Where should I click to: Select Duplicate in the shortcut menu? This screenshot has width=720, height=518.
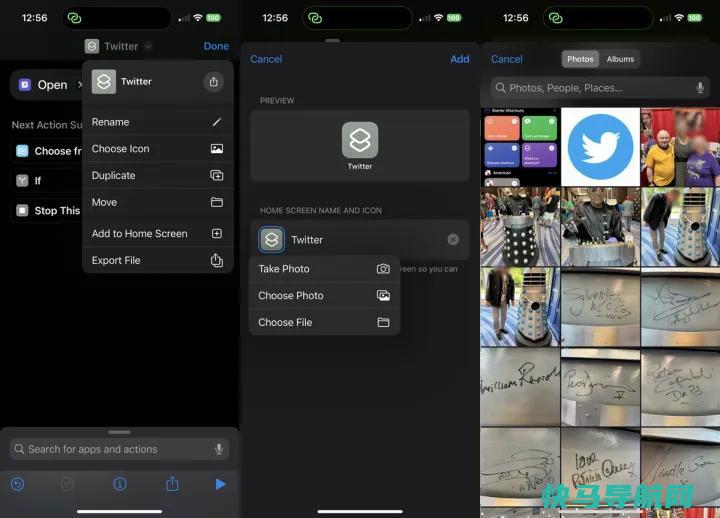158,175
